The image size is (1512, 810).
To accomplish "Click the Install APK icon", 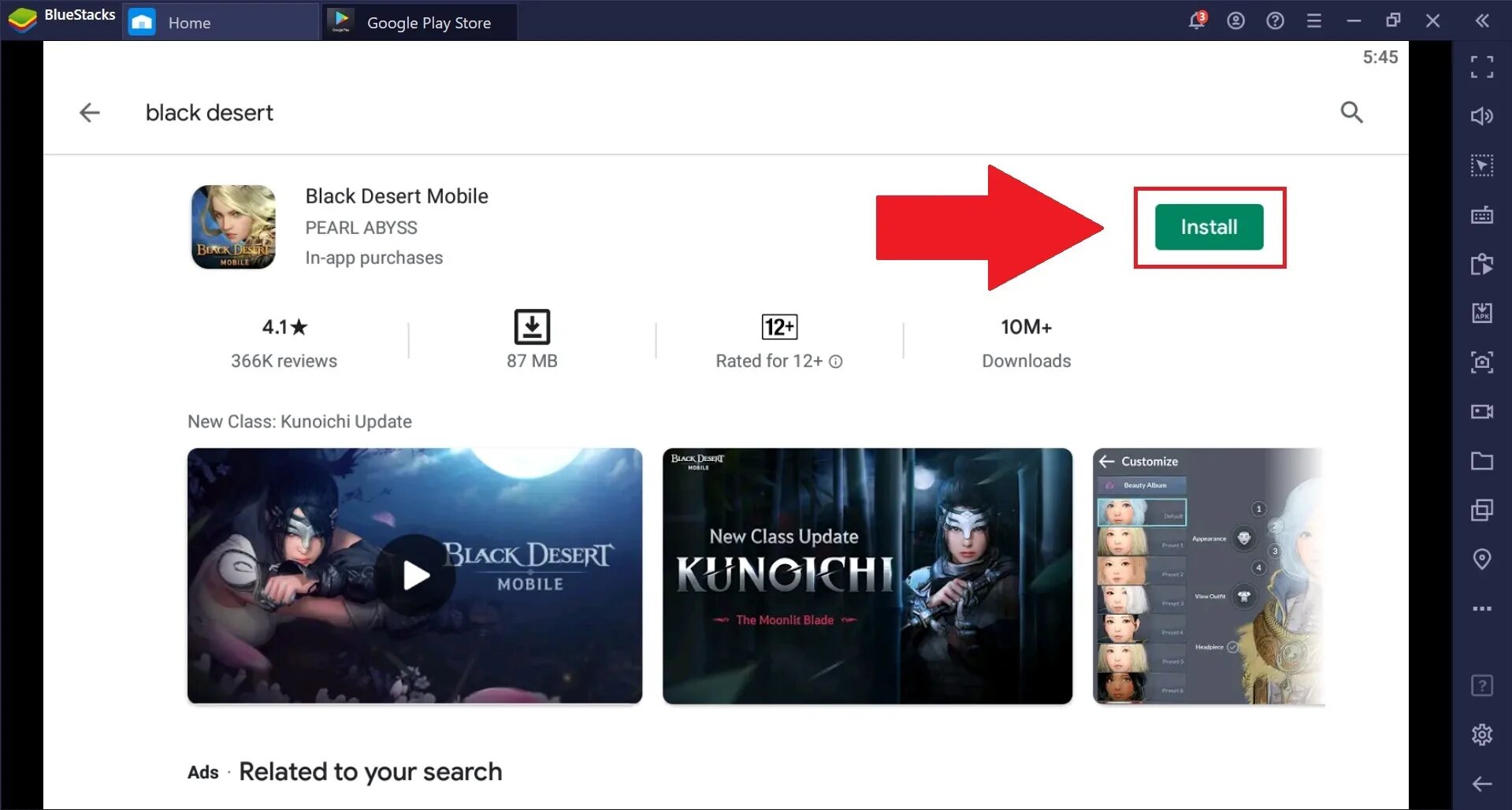I will pyautogui.click(x=1481, y=313).
